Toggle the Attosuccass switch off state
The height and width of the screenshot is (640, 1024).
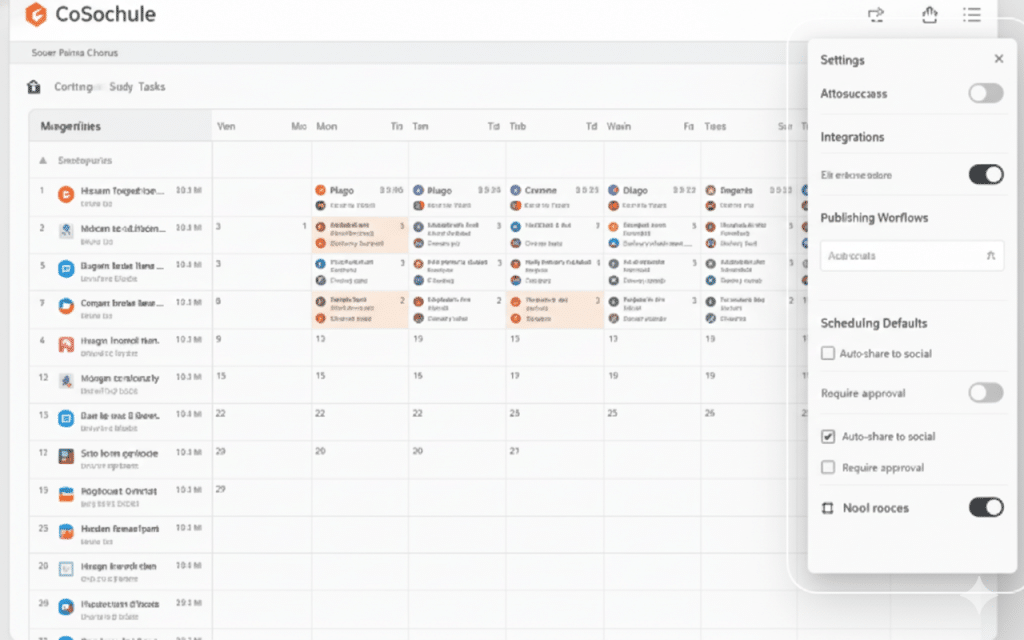click(x=985, y=93)
